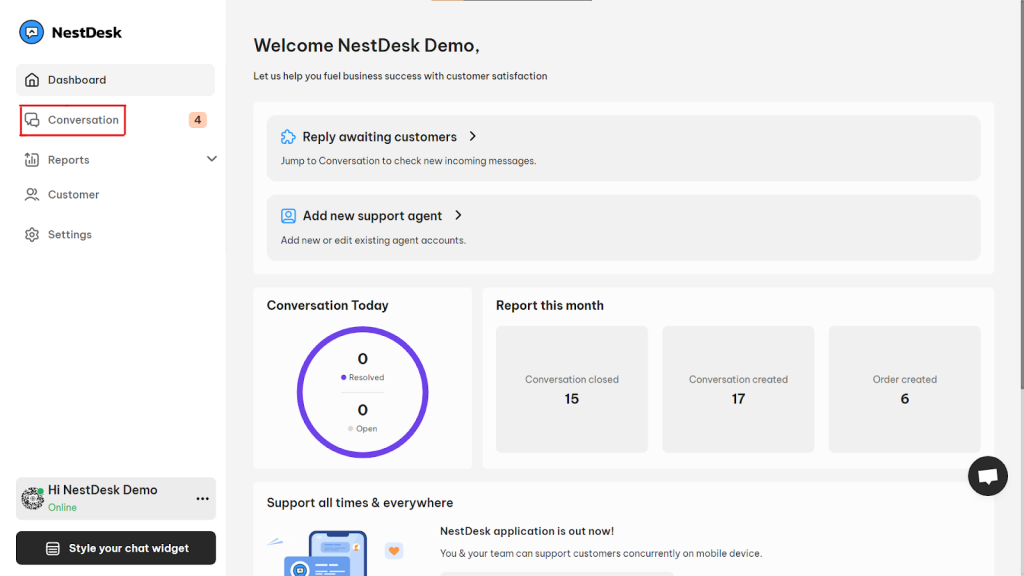The width and height of the screenshot is (1024, 576).
Task: Open the Customer menu item
Action: (73, 195)
